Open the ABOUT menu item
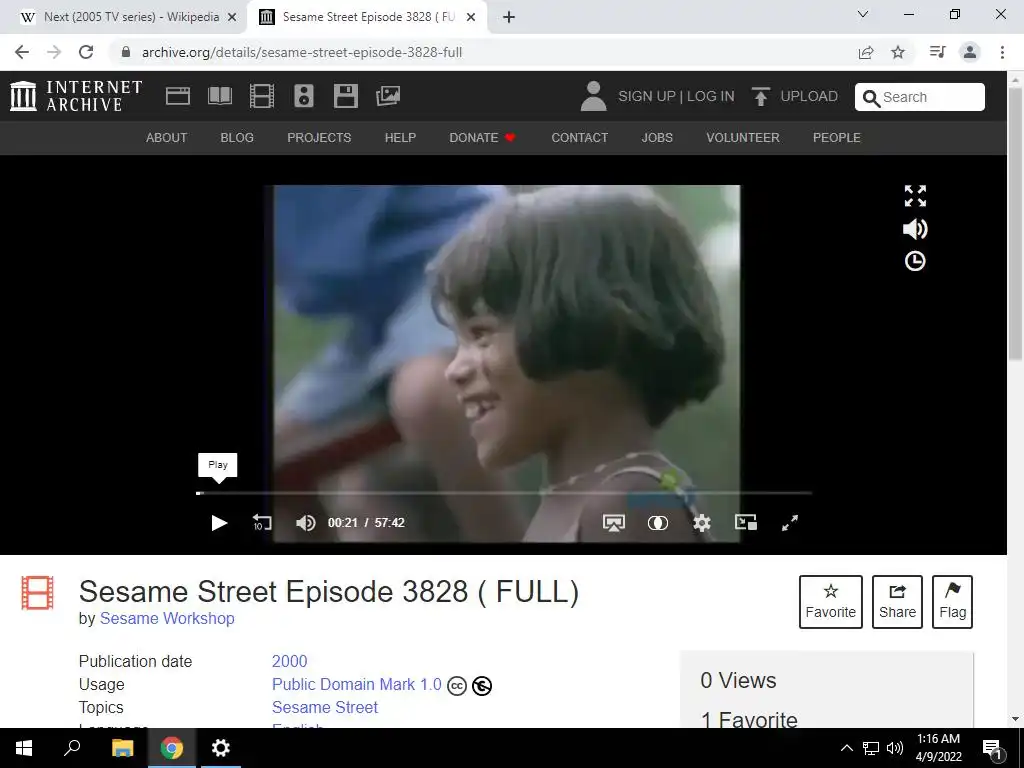1024x768 pixels. click(167, 138)
